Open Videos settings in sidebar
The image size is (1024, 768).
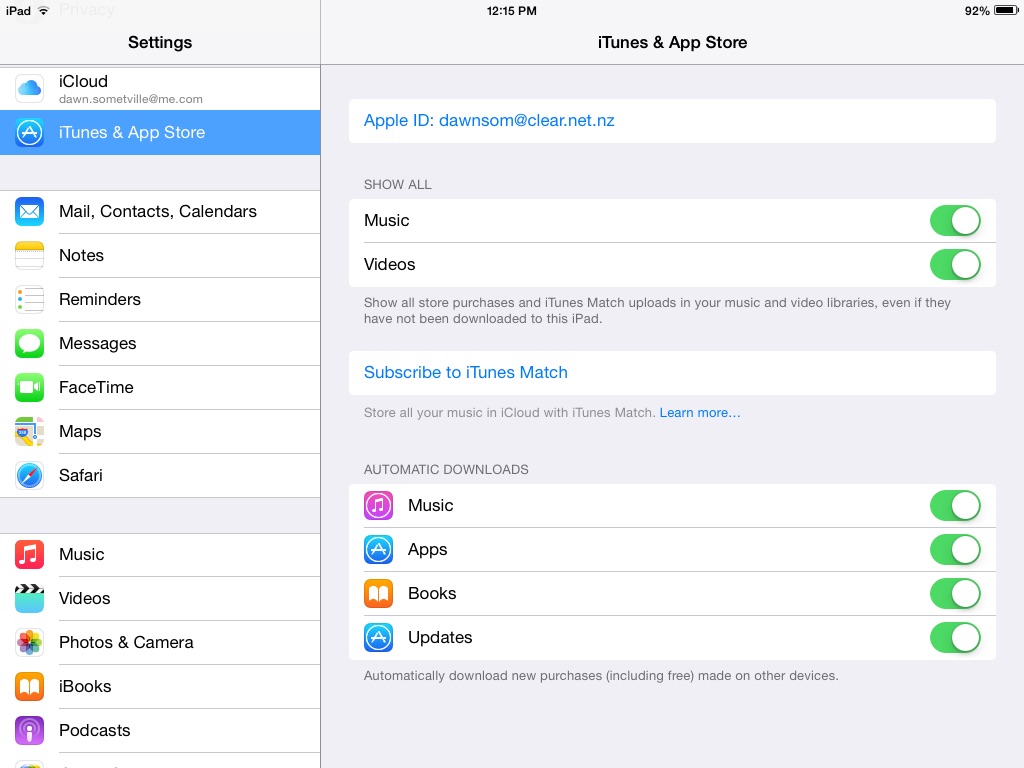coord(160,598)
